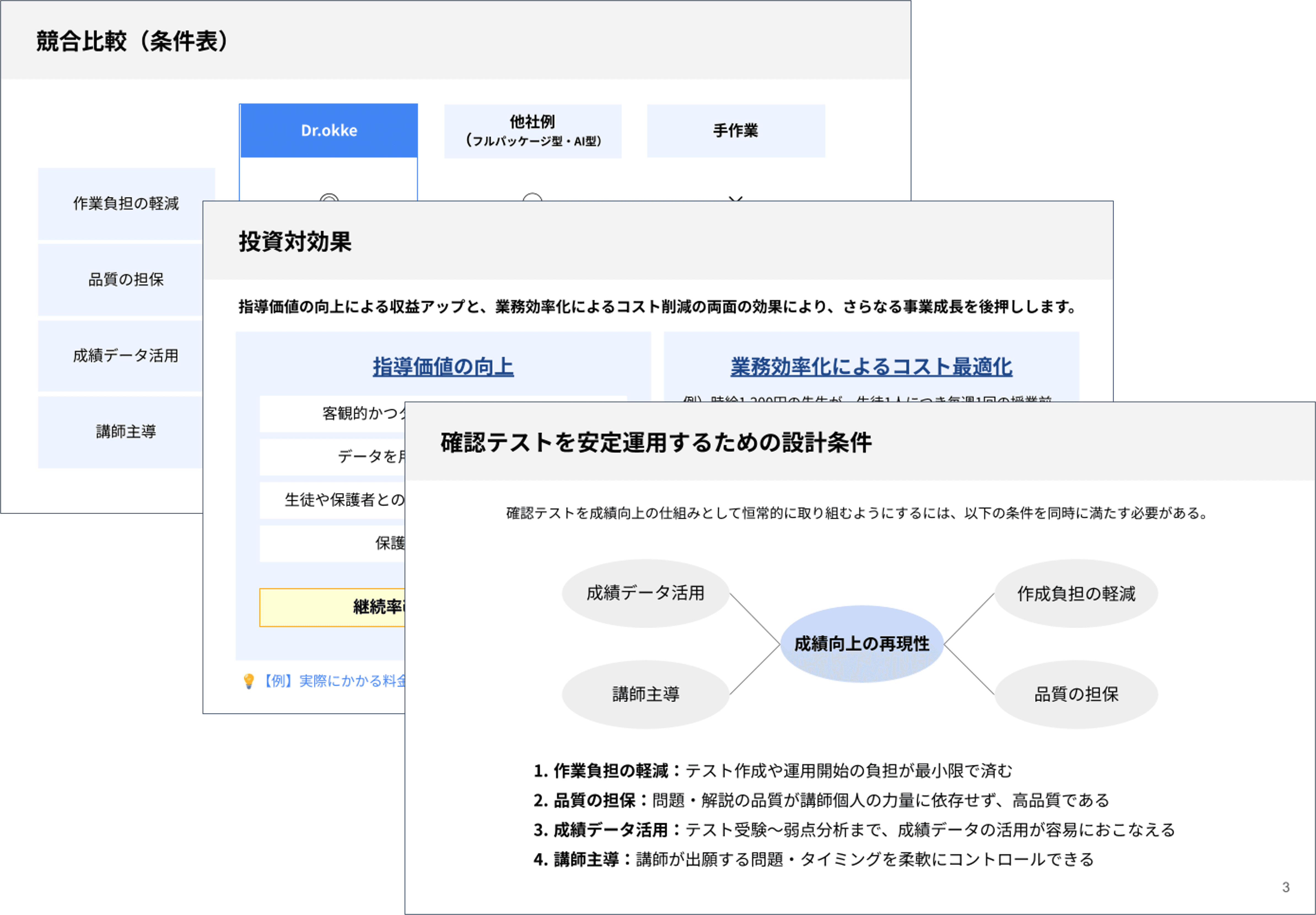Image resolution: width=1316 pixels, height=915 pixels.
Task: Click the slide page number 3
Action: pyautogui.click(x=1286, y=887)
